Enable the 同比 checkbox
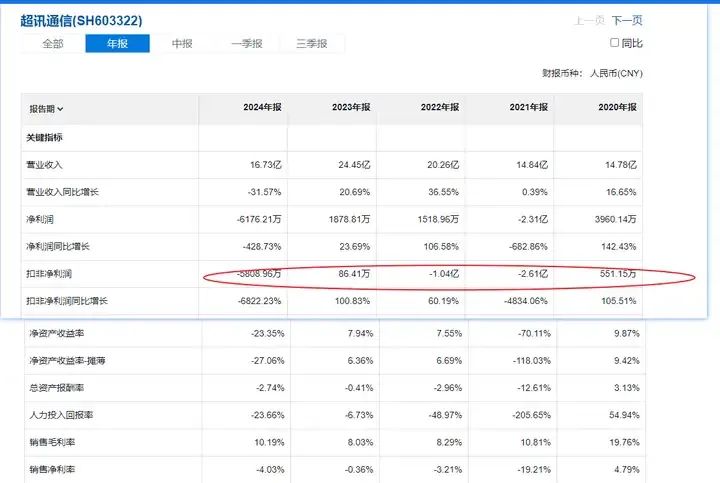This screenshot has height=483, width=720. (x=615, y=43)
